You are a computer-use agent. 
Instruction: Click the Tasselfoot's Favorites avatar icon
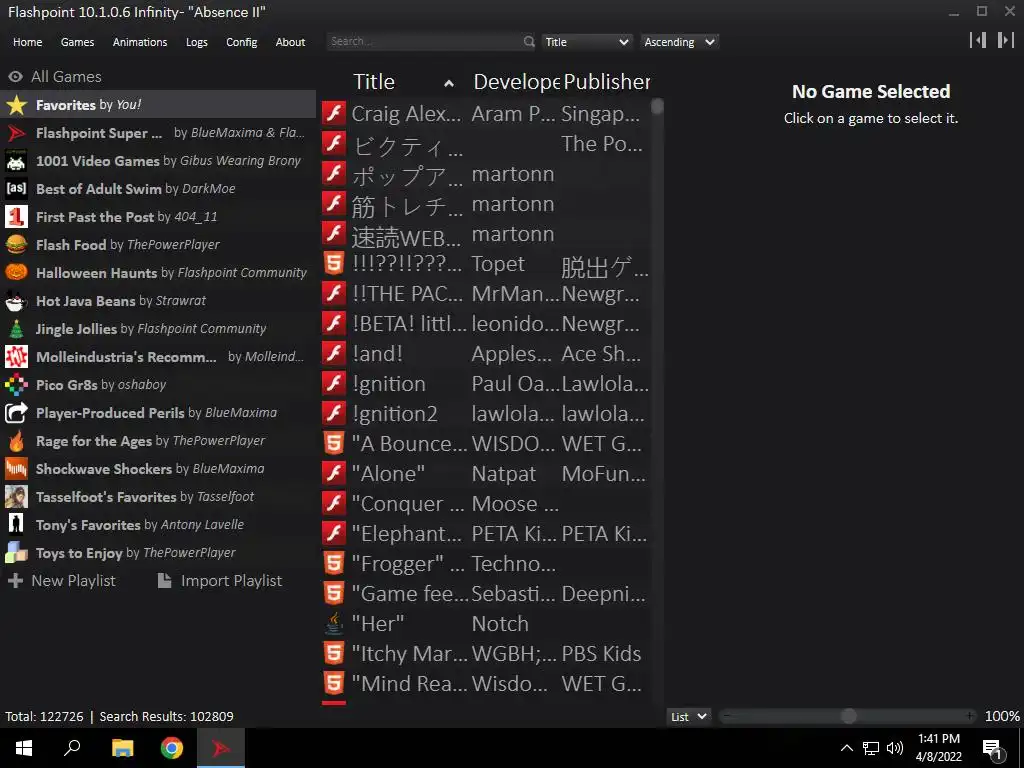point(16,497)
